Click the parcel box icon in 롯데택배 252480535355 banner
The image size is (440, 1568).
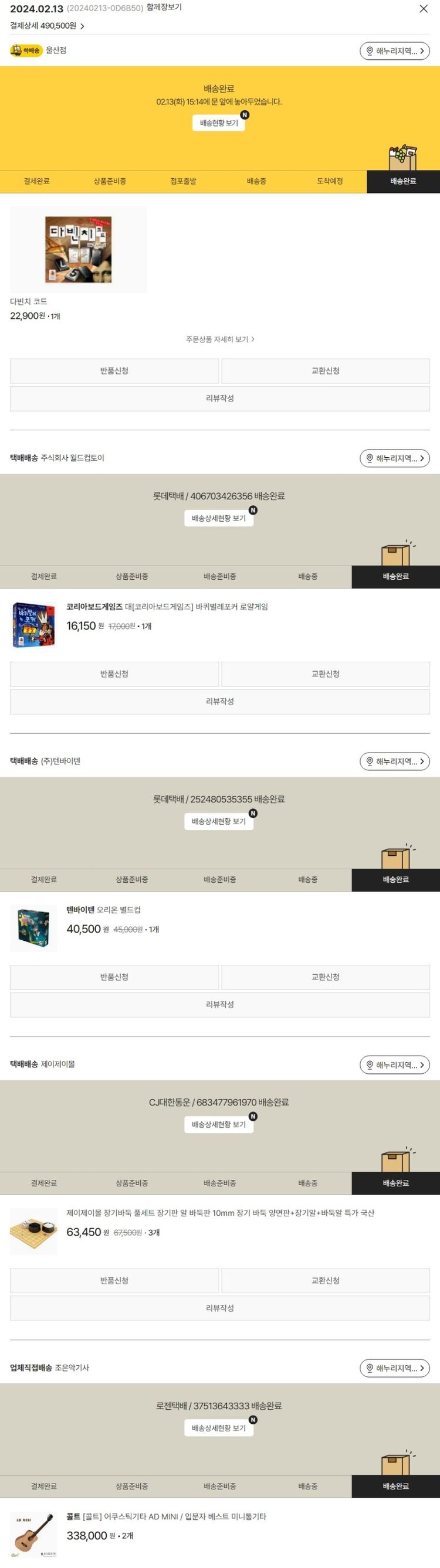[397, 856]
